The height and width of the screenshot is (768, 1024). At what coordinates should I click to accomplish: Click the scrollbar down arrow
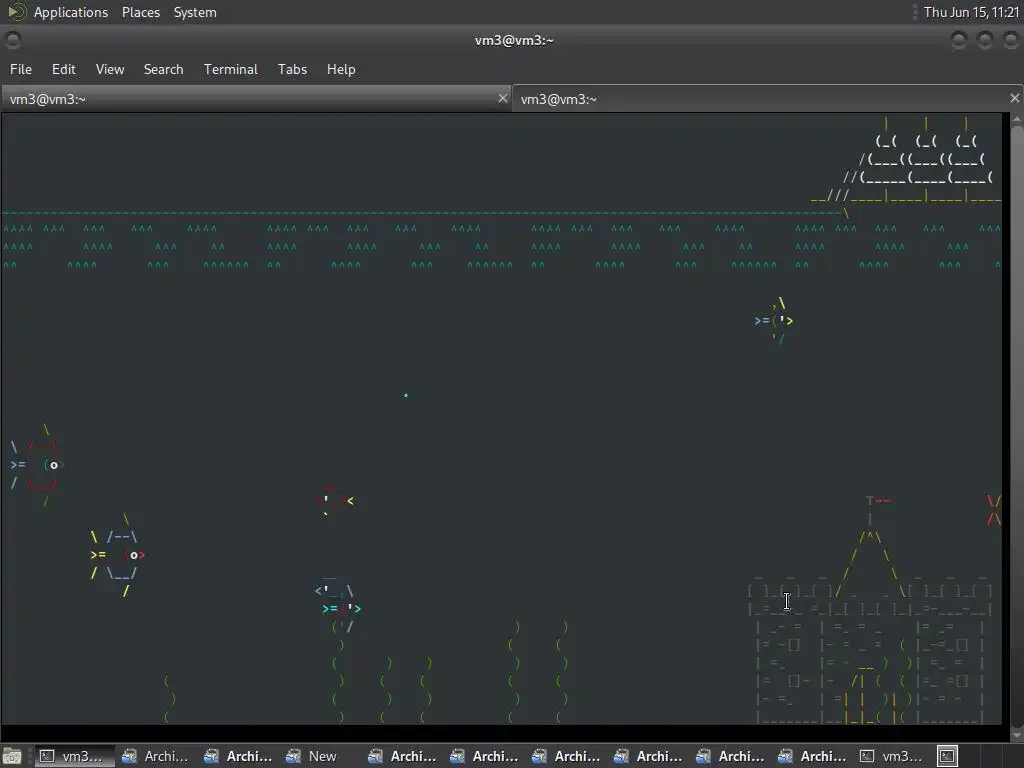coord(1016,735)
